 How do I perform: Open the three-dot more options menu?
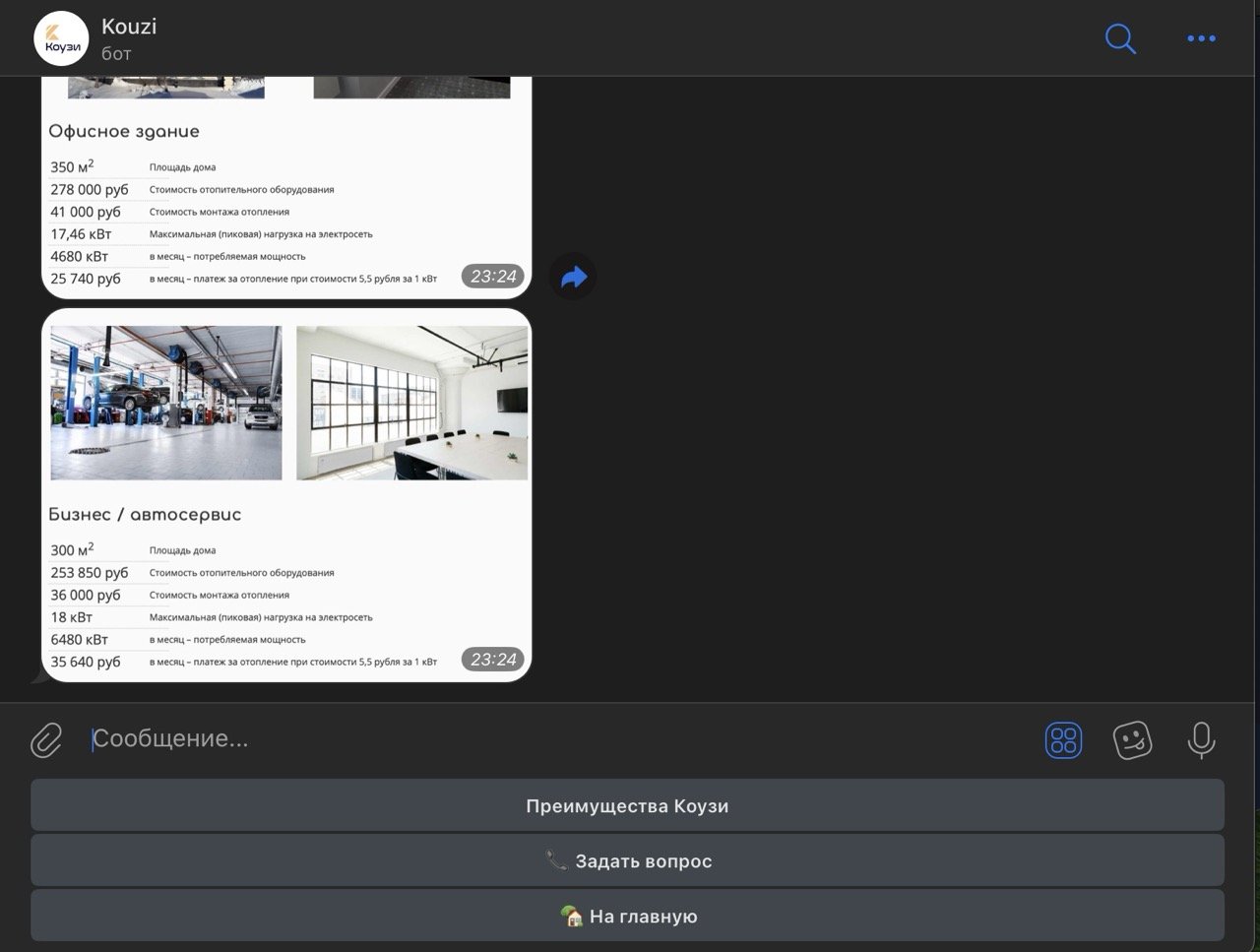pos(1201,38)
